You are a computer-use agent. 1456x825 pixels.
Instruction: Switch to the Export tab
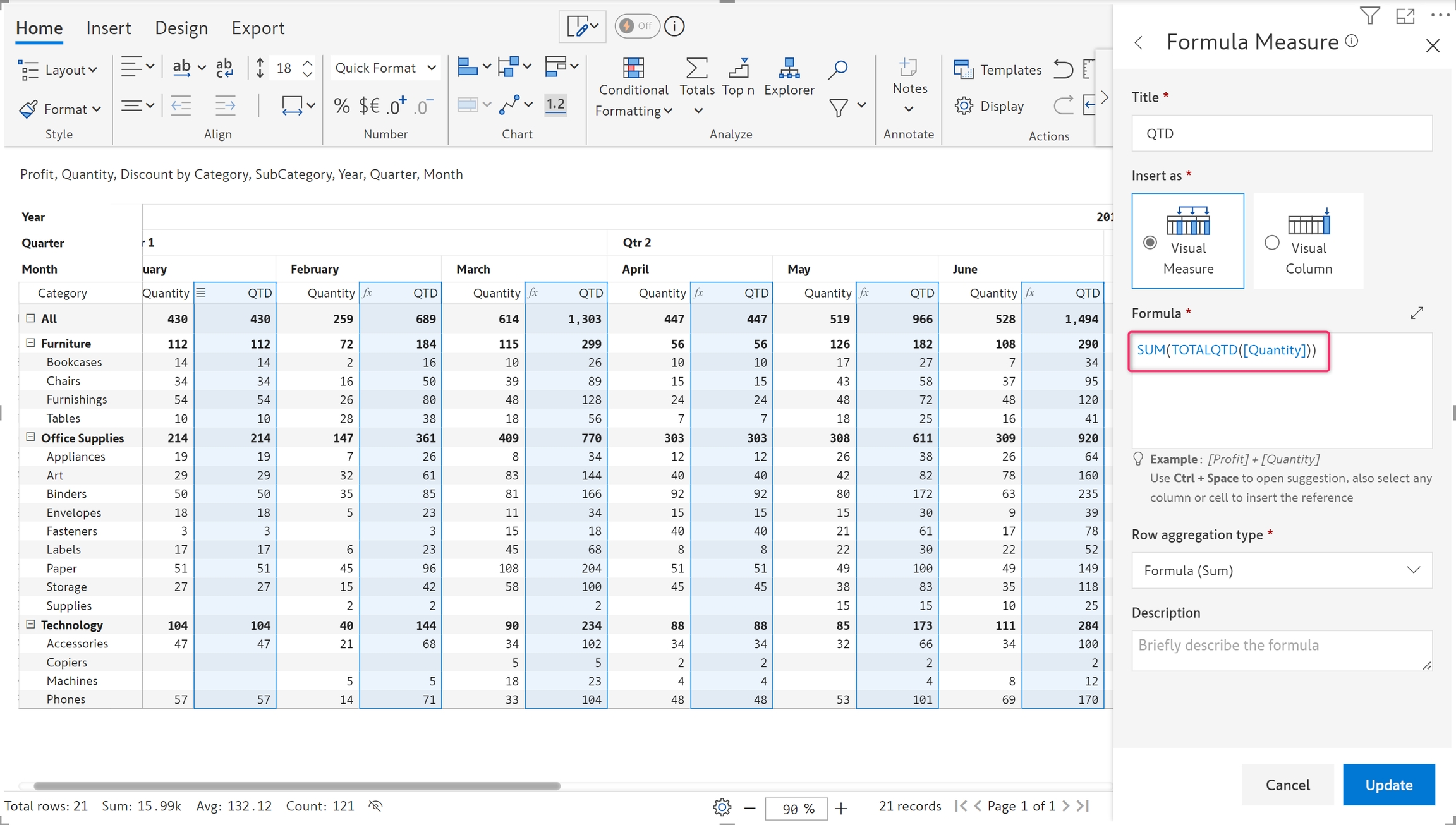(x=257, y=28)
